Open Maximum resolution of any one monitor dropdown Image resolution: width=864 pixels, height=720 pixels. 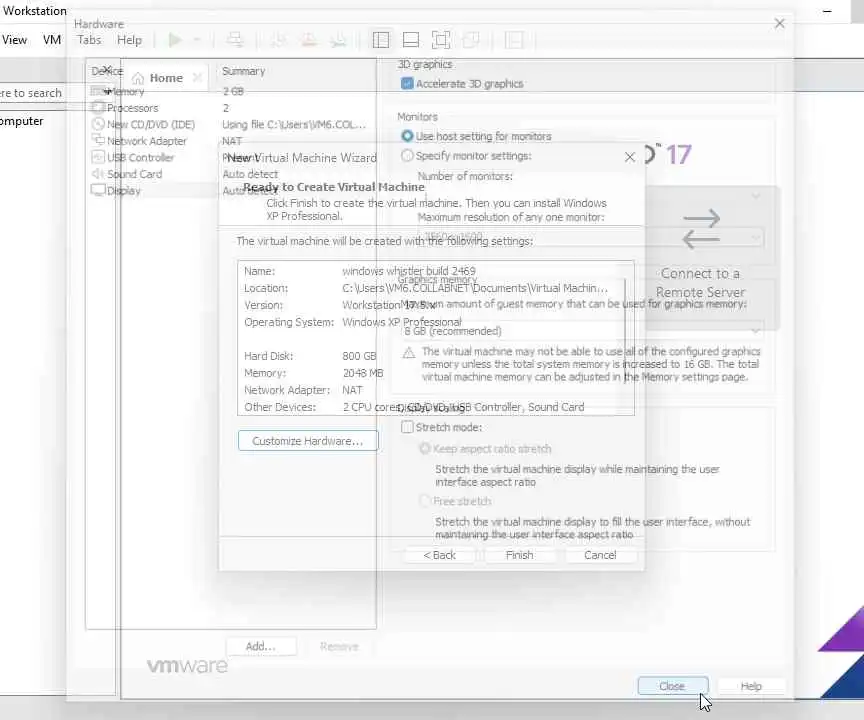click(x=756, y=237)
